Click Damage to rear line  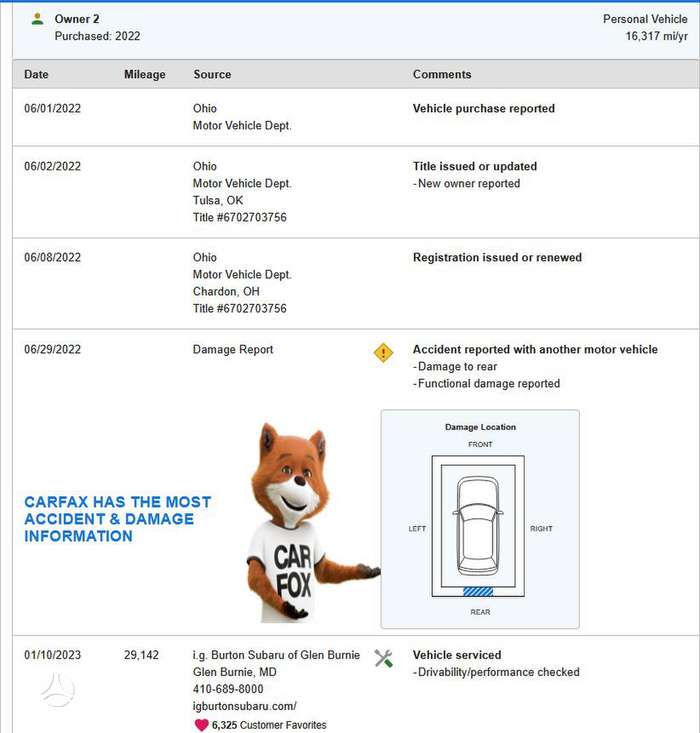click(455, 367)
